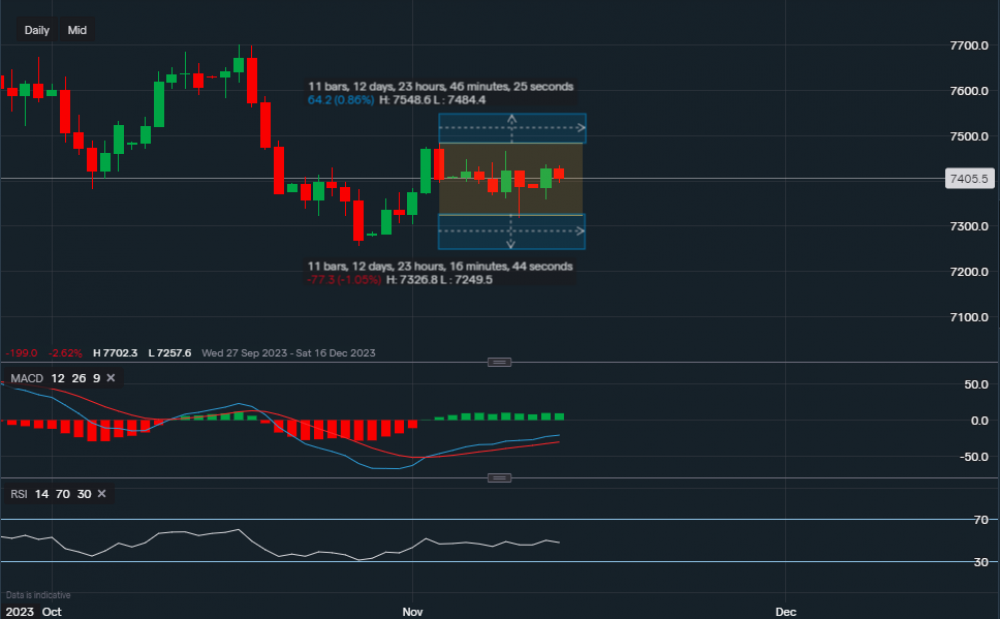1000x619 pixels.
Task: Click the down arrow in lower blue measurement box
Action: pyautogui.click(x=511, y=242)
